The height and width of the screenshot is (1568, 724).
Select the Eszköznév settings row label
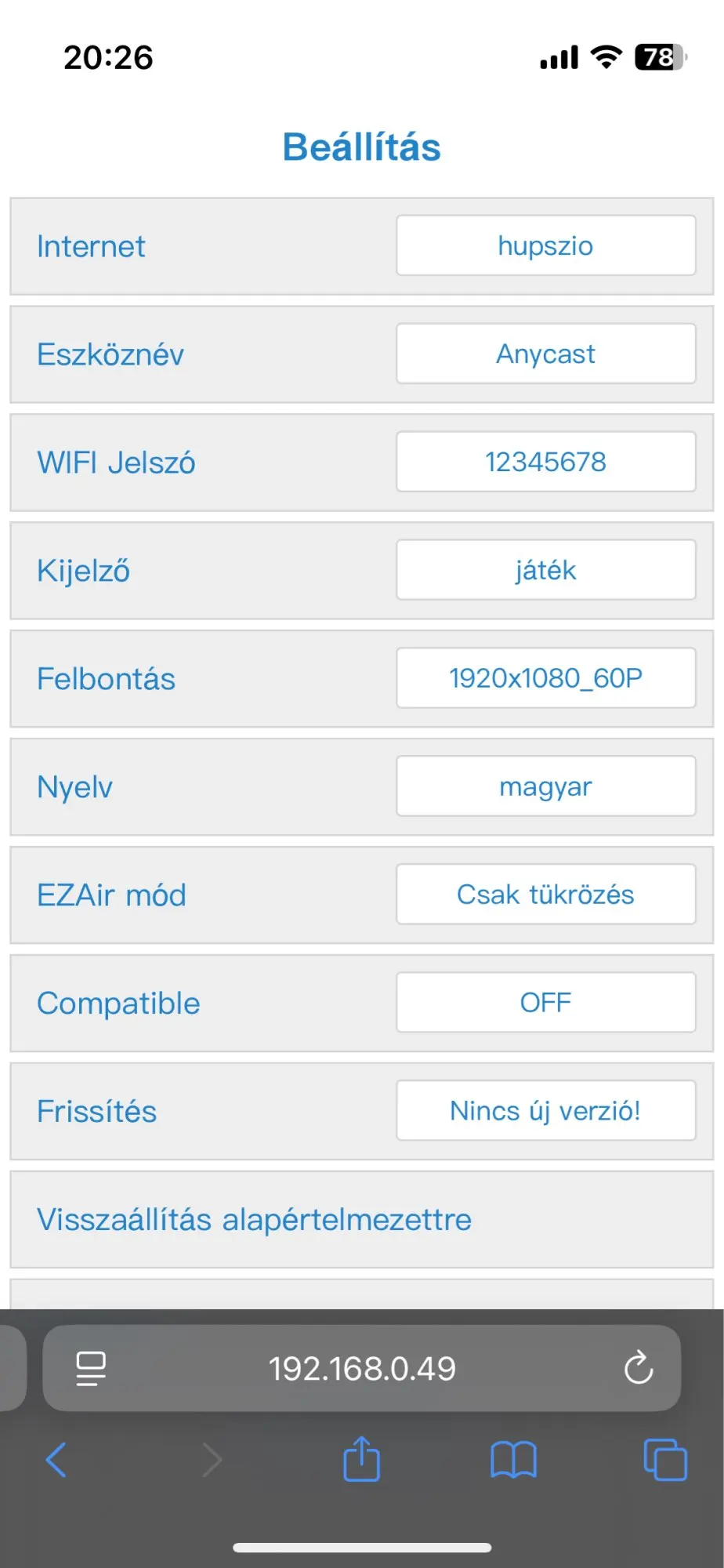click(x=110, y=354)
